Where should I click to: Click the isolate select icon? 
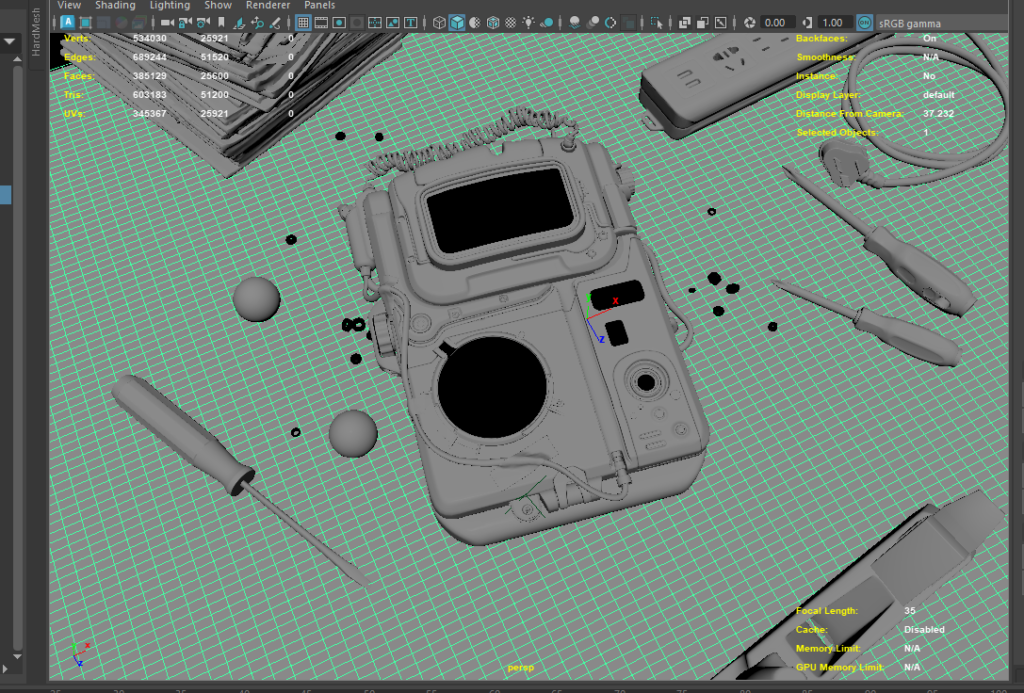coord(656,22)
